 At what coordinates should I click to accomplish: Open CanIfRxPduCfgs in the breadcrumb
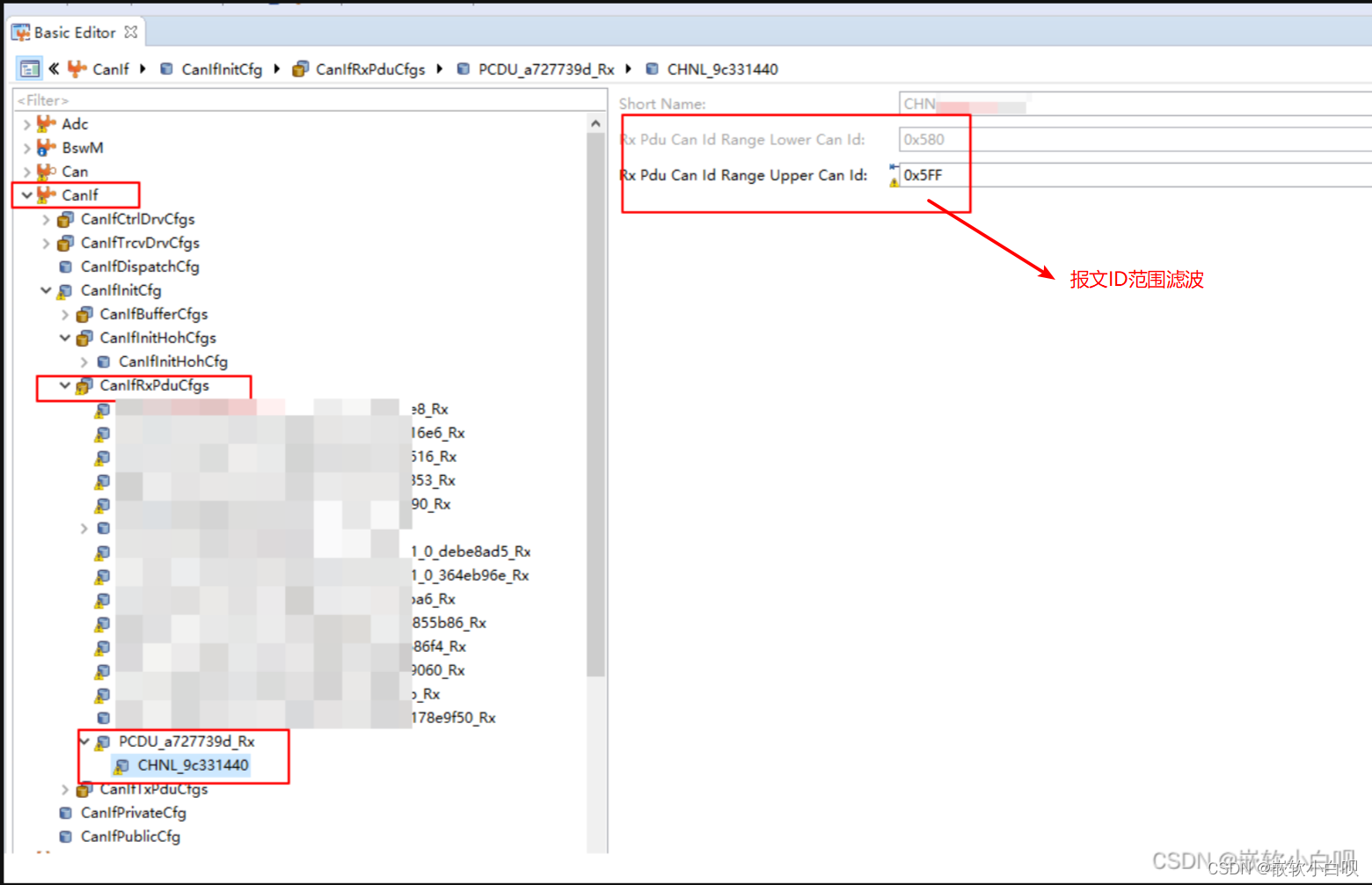tap(370, 69)
